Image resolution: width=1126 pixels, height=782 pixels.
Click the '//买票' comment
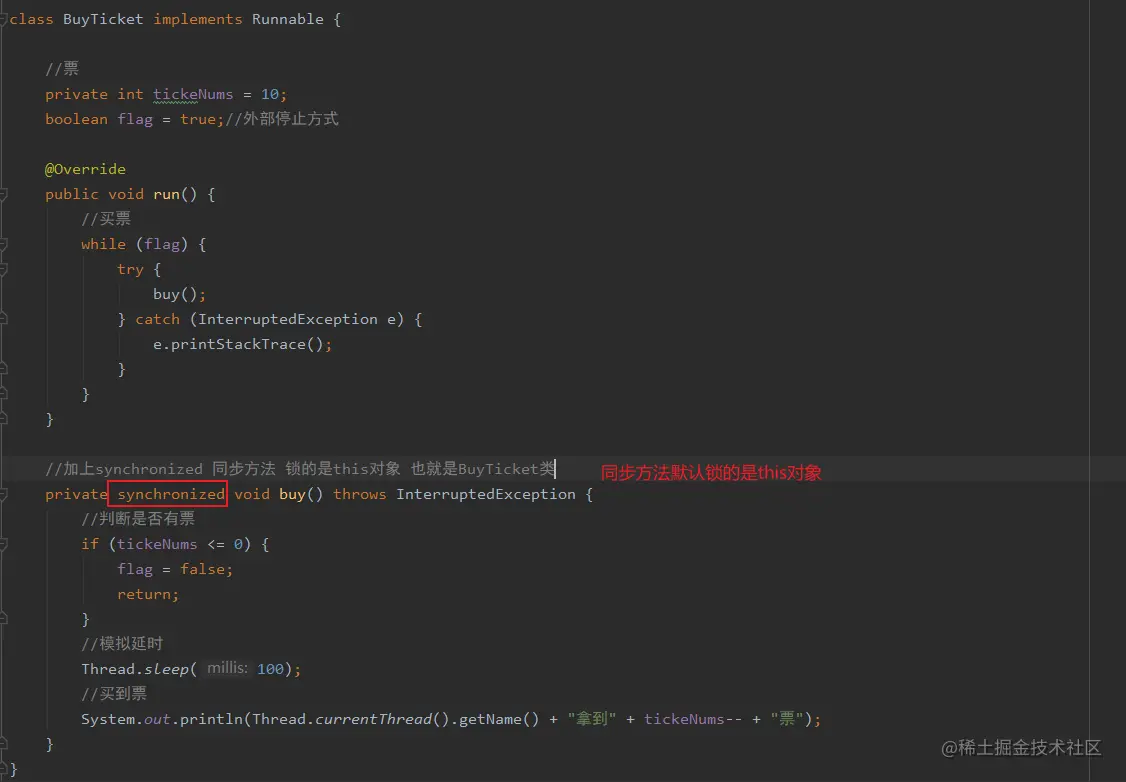tap(106, 218)
